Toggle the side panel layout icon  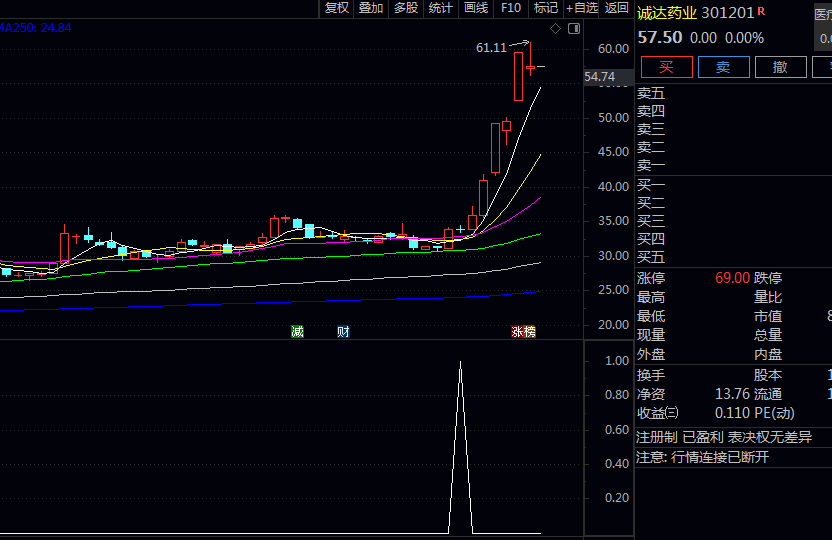coord(574,29)
